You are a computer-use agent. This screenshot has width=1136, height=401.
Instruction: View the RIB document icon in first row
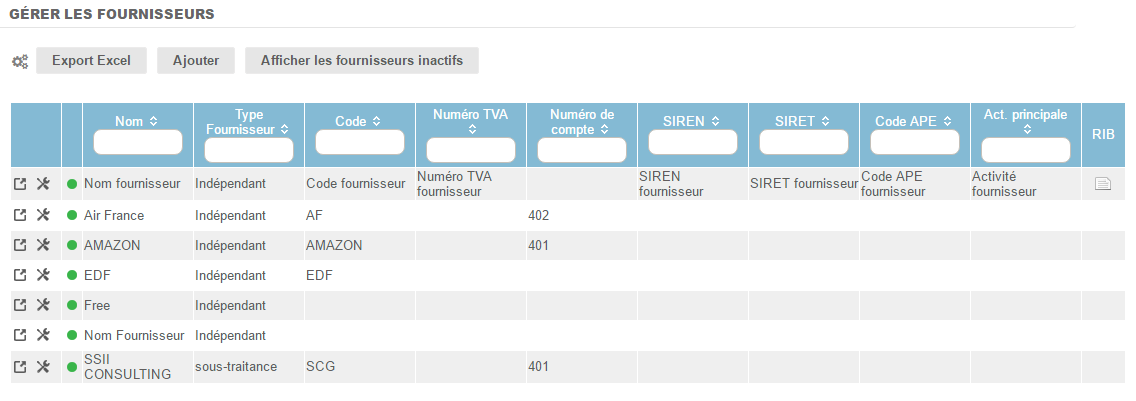(1103, 183)
